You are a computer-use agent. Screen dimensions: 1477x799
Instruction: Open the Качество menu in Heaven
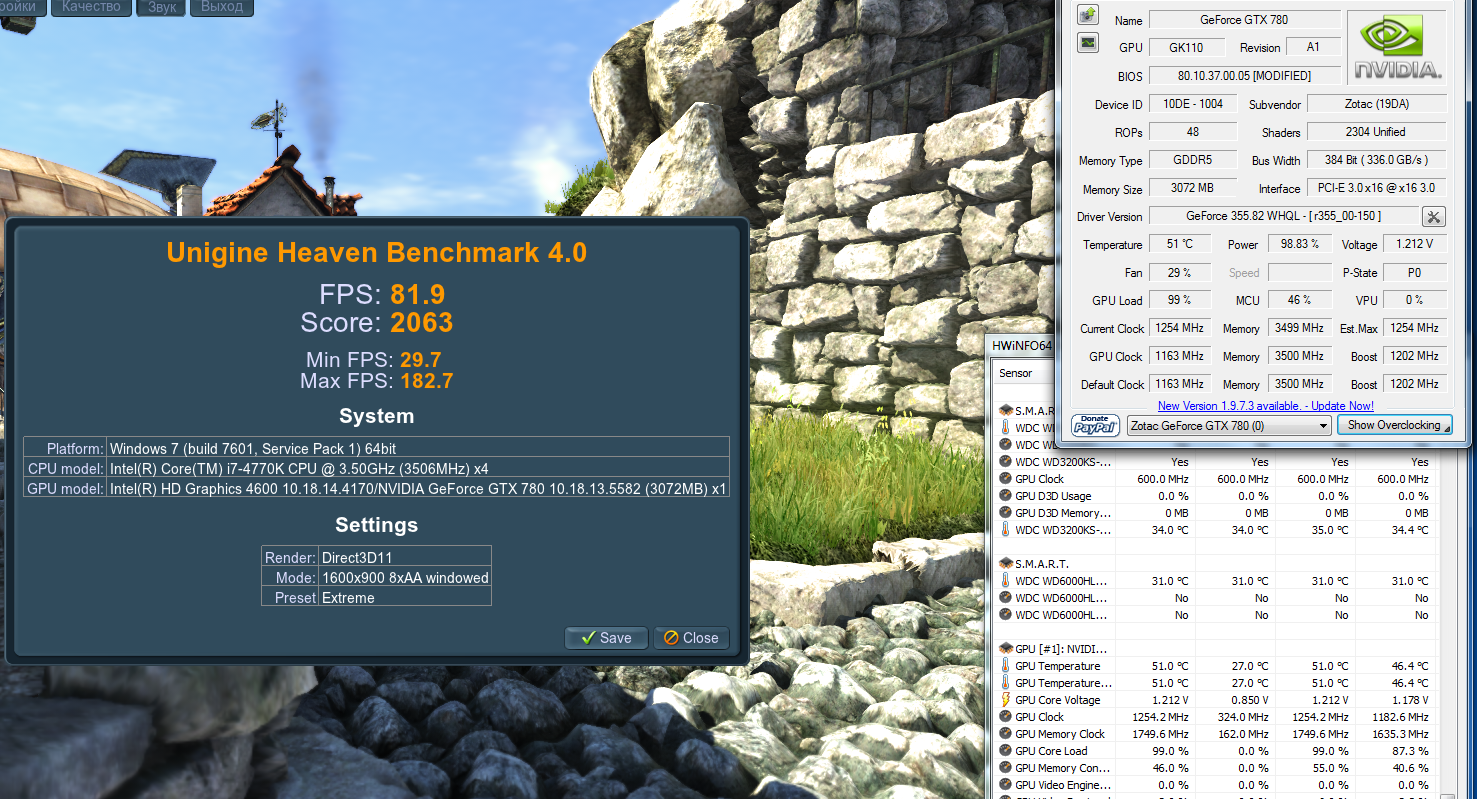click(91, 8)
